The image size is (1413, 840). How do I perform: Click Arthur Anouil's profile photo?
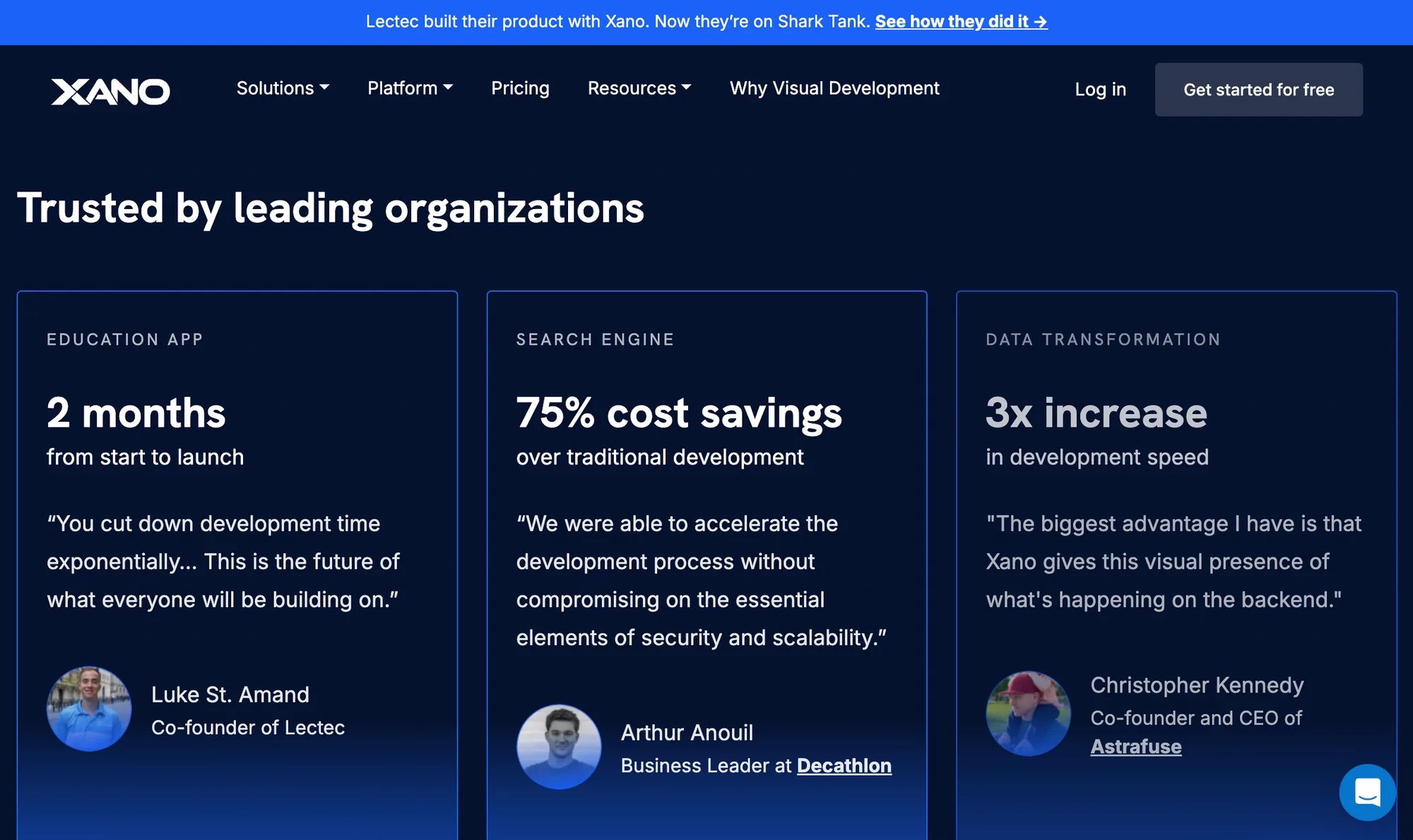point(559,747)
